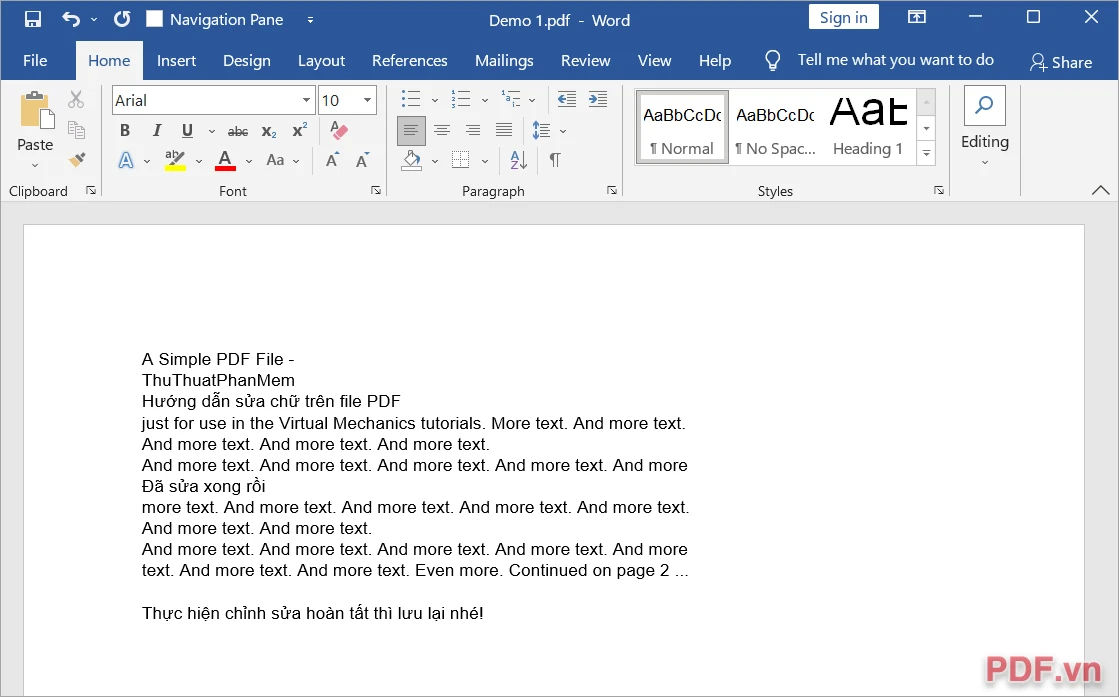Grow the font size with larger A icon

pos(332,160)
